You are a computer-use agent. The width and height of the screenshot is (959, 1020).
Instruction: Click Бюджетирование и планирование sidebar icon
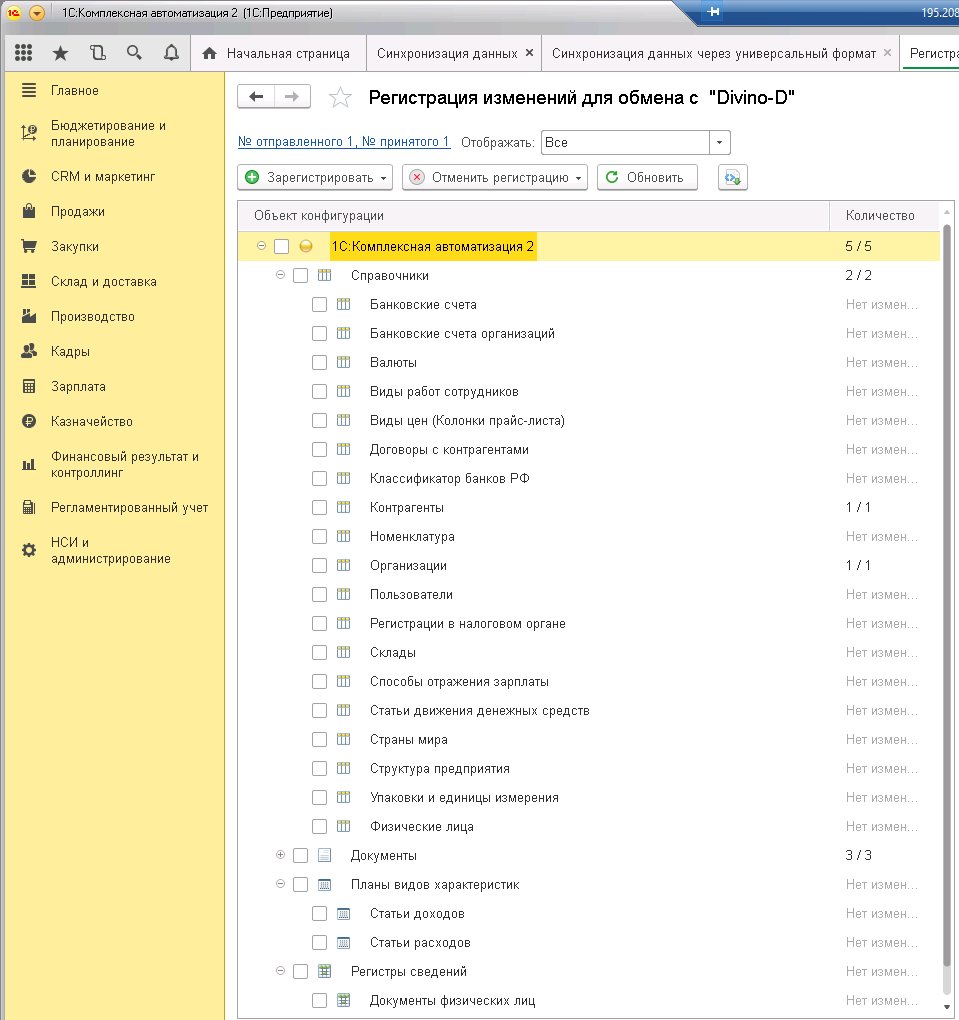(29, 133)
